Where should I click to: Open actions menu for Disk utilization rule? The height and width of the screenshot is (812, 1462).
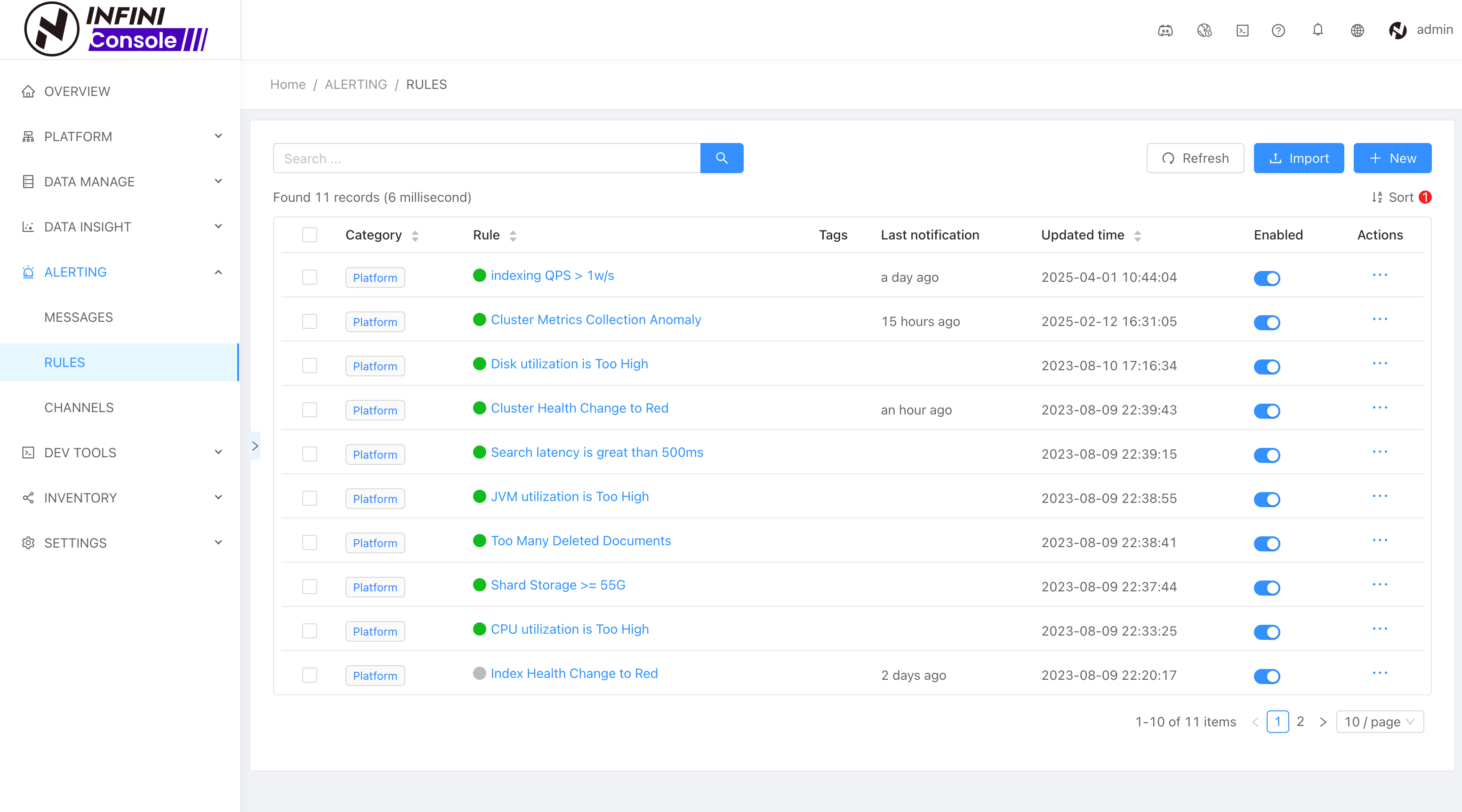[x=1380, y=364]
